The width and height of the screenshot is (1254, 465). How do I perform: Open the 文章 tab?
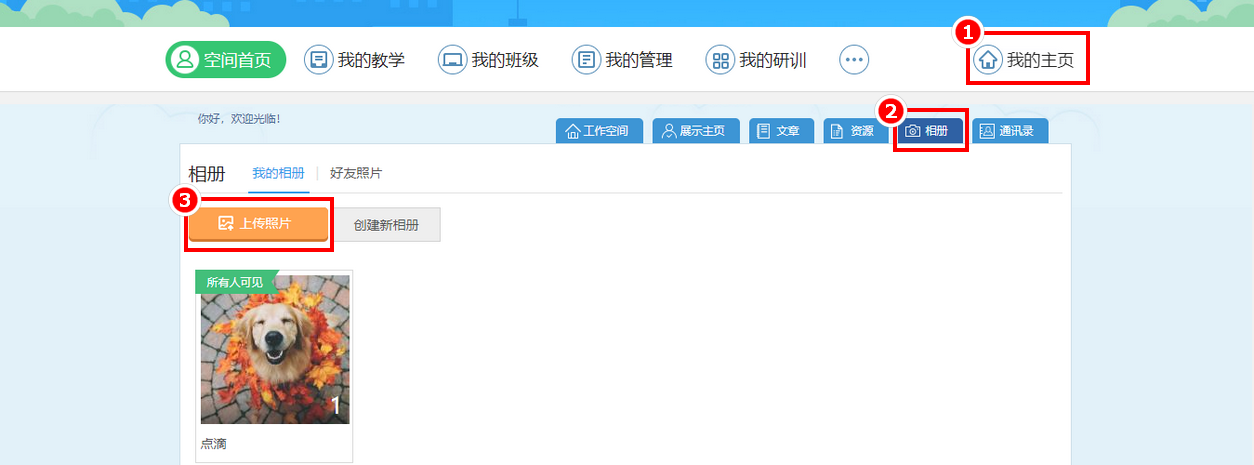[780, 131]
